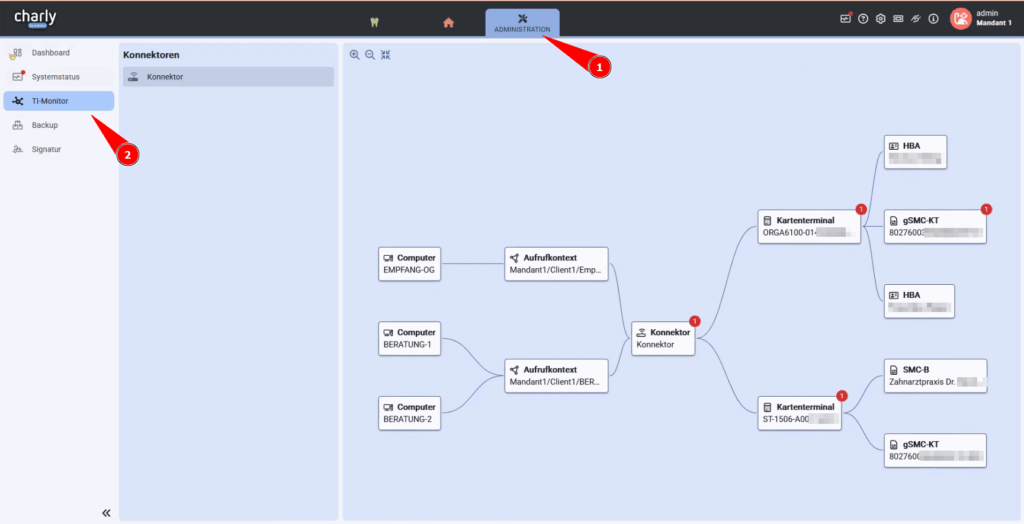
Task: Open Systemstatus in the sidebar
Action: tap(55, 77)
